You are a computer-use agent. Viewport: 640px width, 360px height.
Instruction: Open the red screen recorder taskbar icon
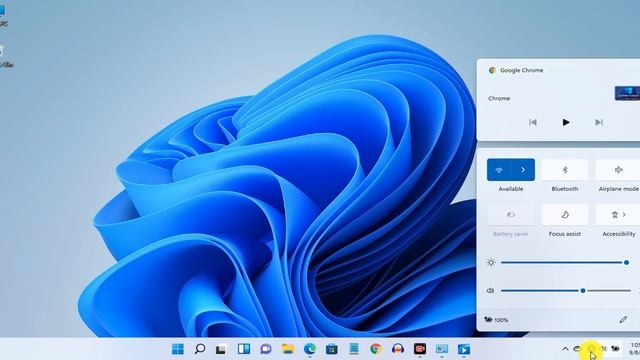[x=420, y=349]
